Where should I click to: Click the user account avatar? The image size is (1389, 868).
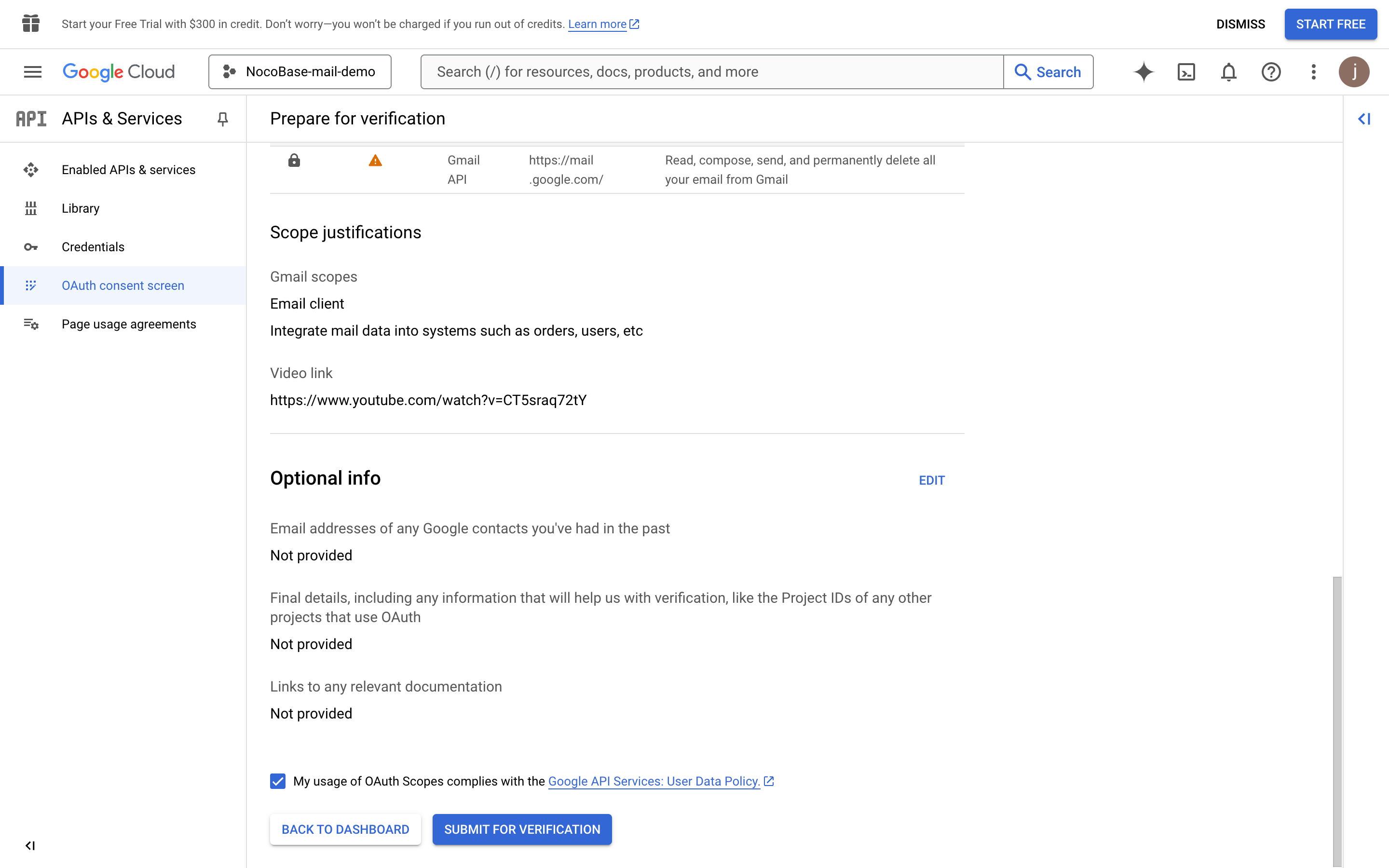coord(1354,72)
